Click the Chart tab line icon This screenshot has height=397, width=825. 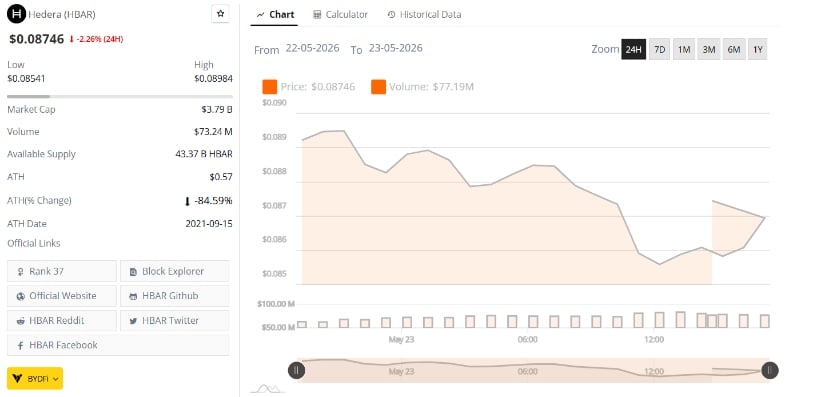click(260, 15)
